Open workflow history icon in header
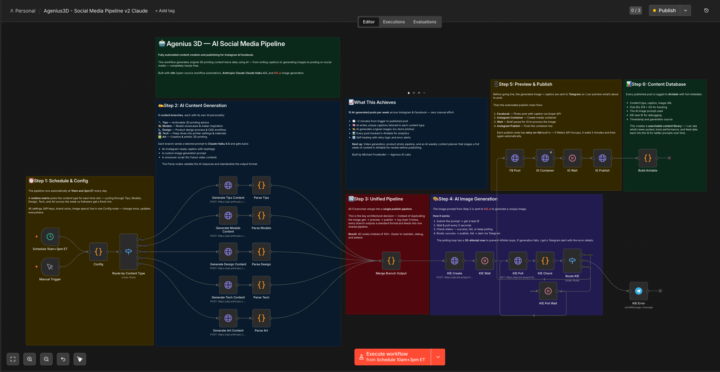This screenshot has height=372, width=720. (x=706, y=10)
